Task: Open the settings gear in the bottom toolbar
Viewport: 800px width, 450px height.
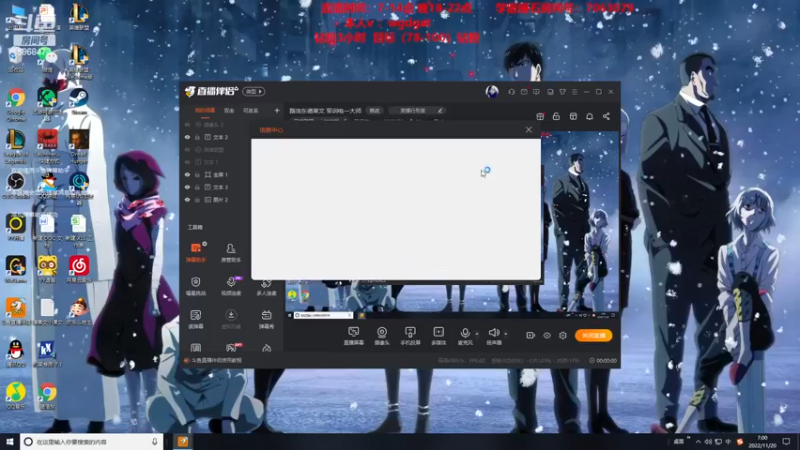Action: click(x=563, y=335)
